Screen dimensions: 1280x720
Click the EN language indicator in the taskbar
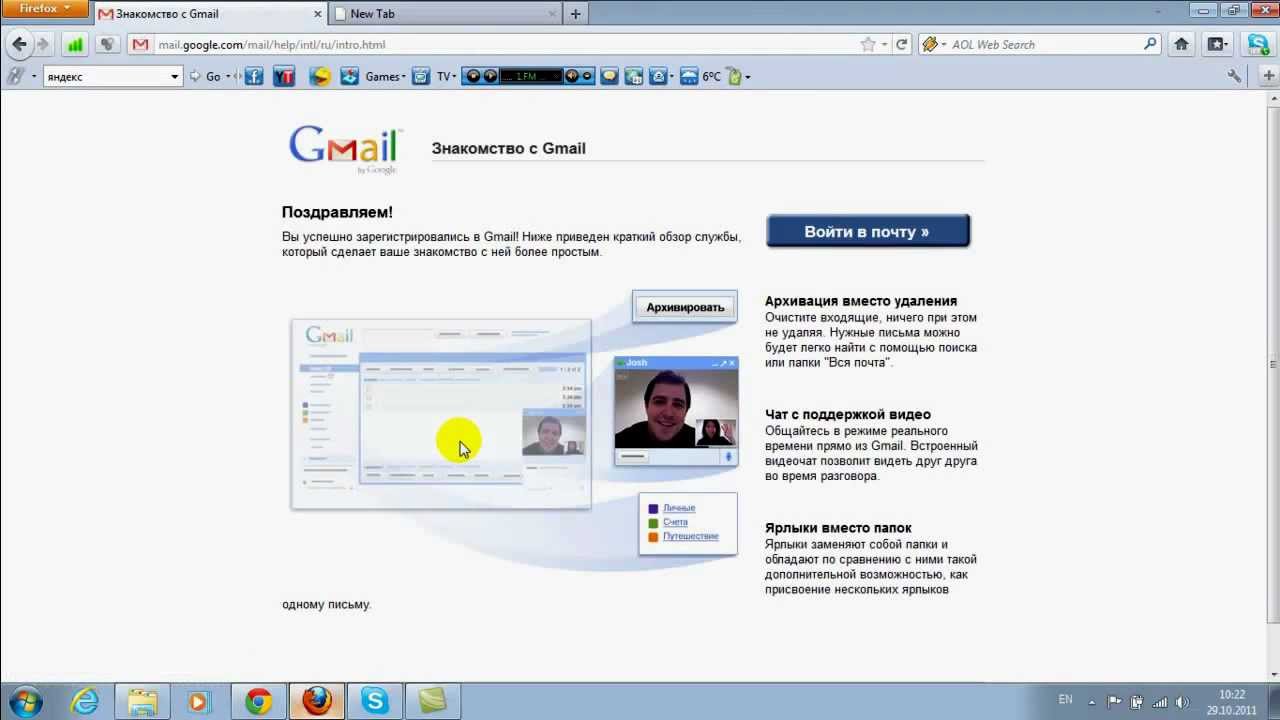click(1066, 700)
